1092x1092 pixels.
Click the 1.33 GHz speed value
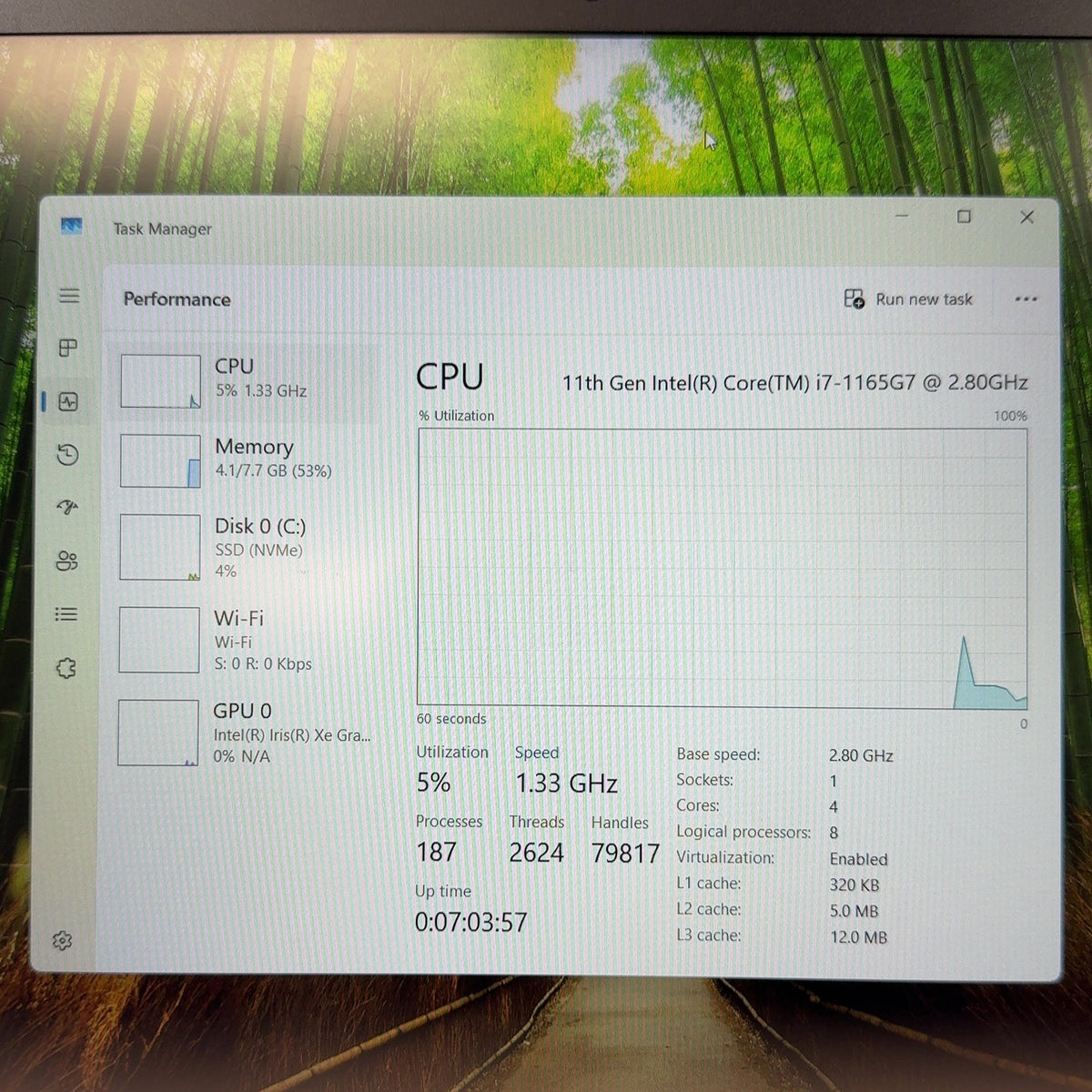coord(566,784)
